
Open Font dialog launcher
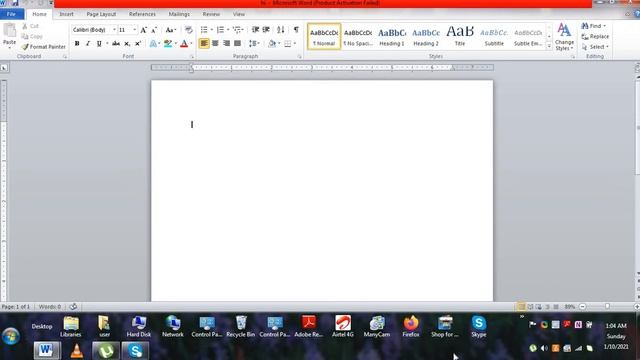191,56
